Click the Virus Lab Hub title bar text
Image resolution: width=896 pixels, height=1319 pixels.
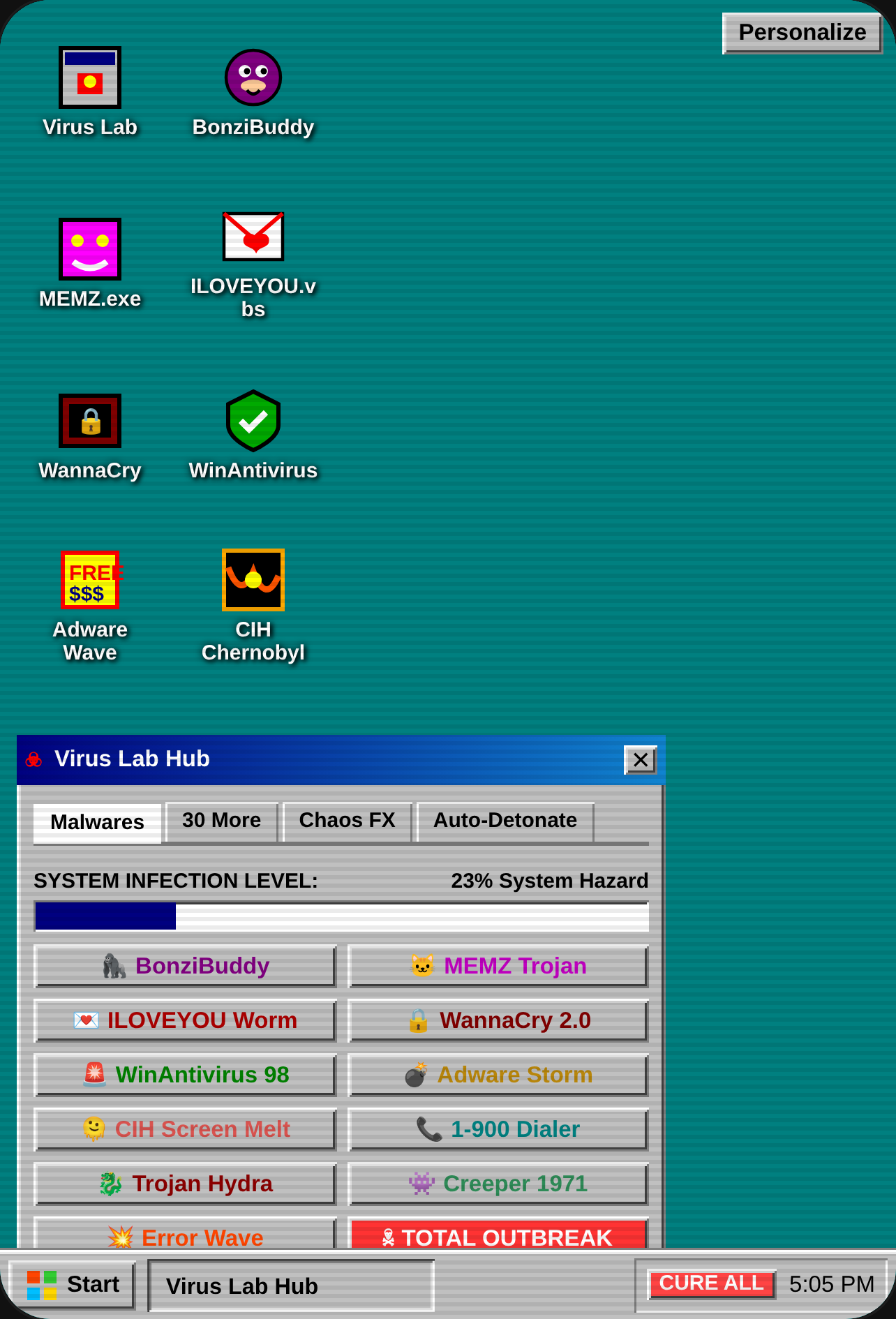132,759
